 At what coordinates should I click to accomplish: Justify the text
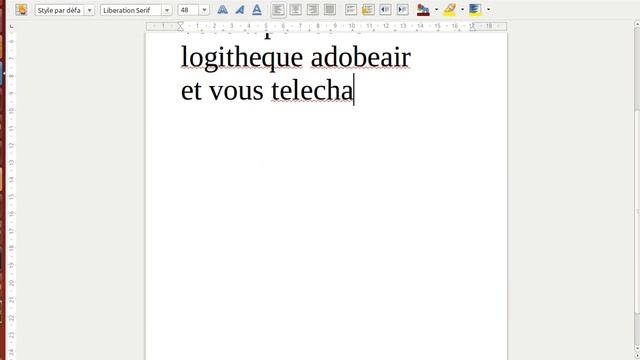[330, 10]
